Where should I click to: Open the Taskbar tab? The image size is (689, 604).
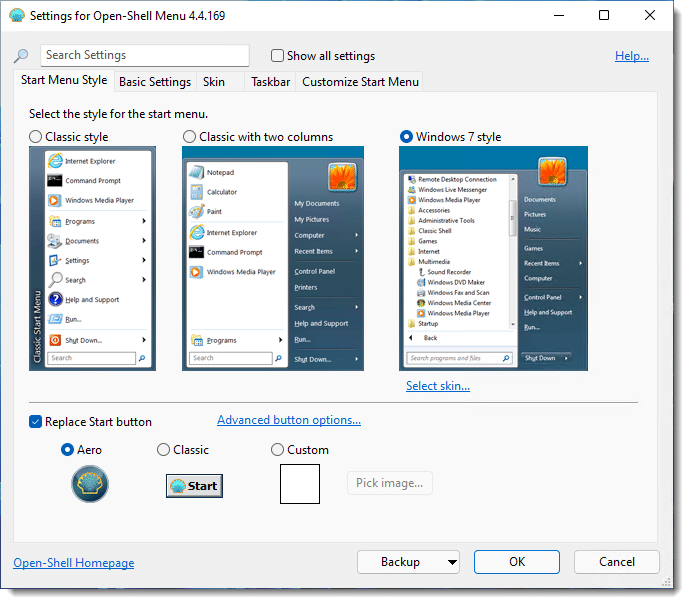click(271, 82)
